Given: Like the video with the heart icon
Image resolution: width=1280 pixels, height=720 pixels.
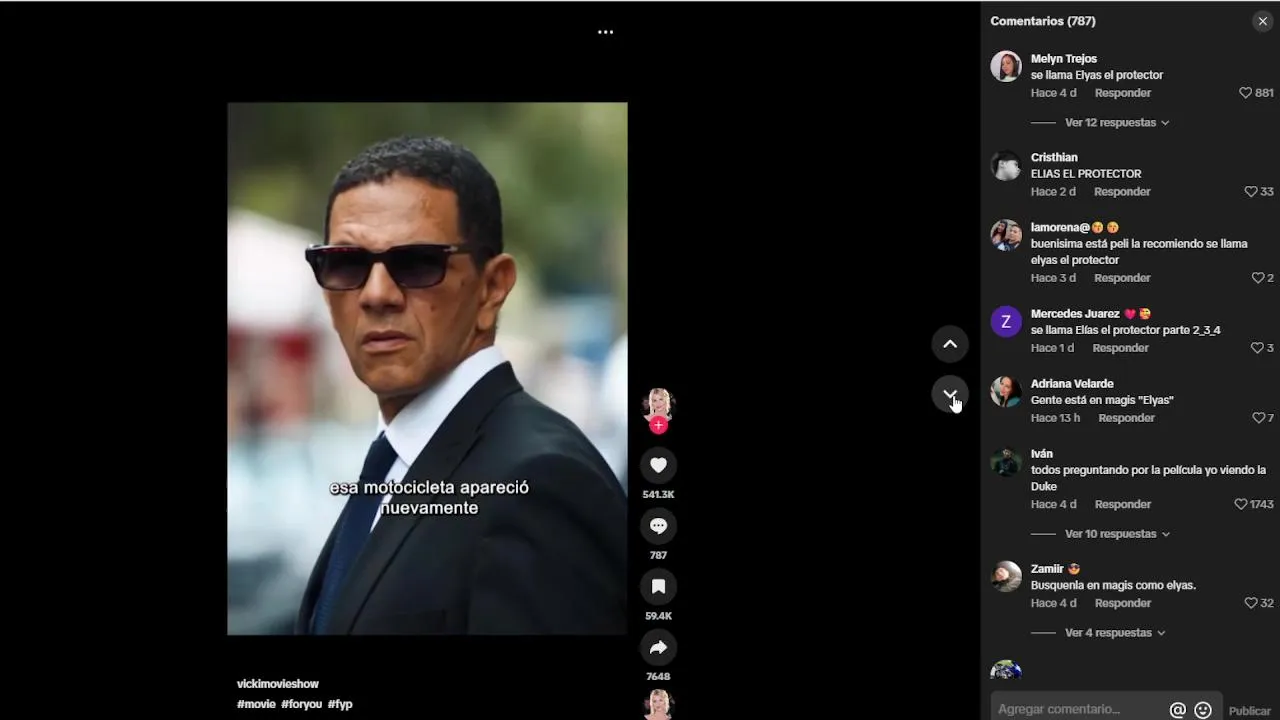Looking at the screenshot, I should pos(658,465).
